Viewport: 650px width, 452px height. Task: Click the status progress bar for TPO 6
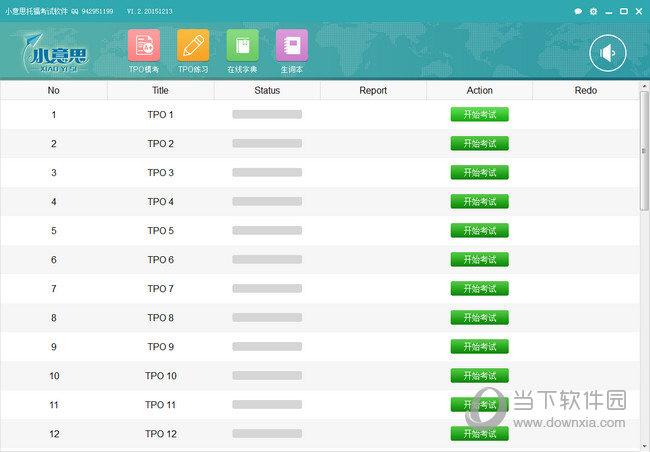point(267,260)
